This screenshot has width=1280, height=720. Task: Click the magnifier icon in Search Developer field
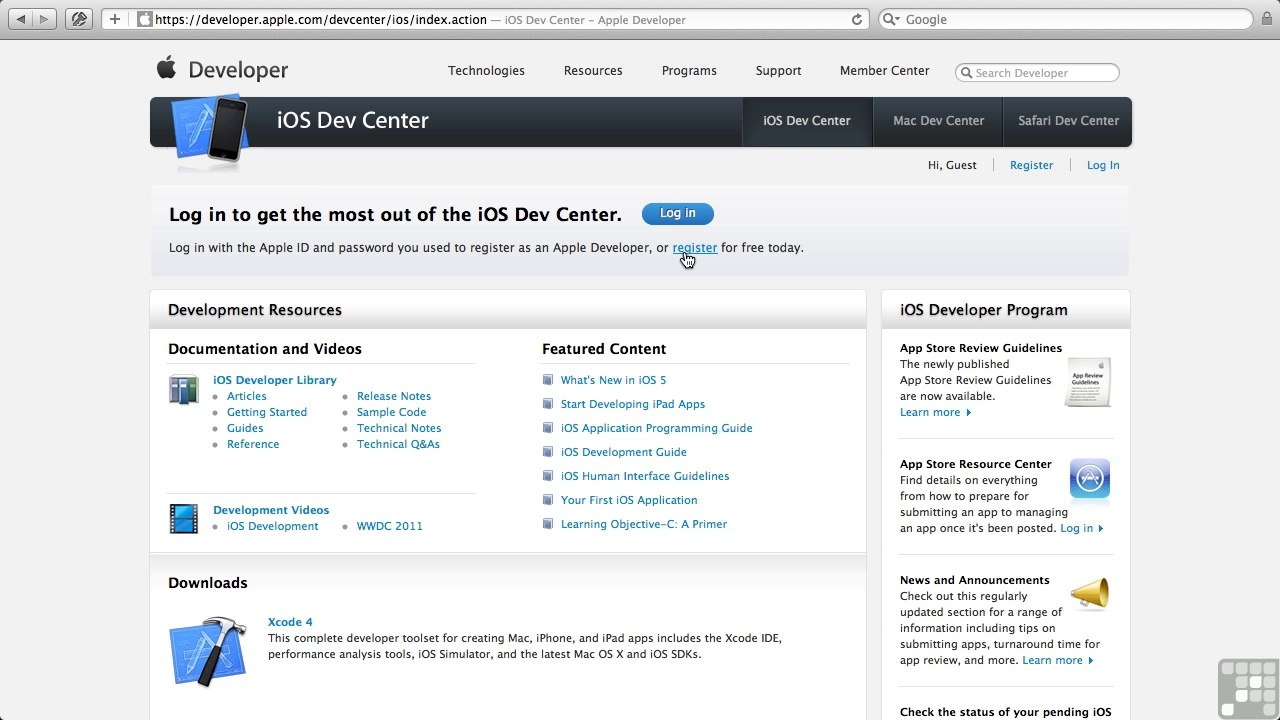click(x=966, y=73)
